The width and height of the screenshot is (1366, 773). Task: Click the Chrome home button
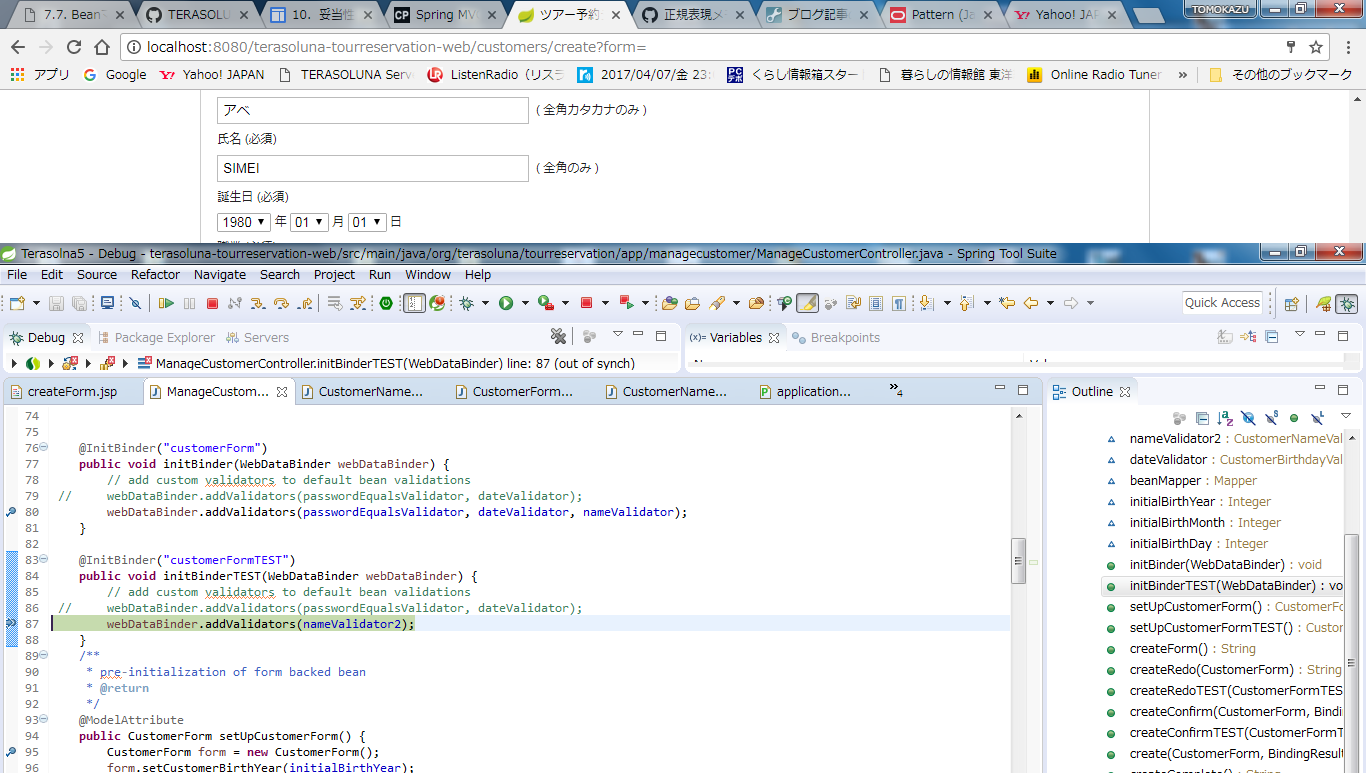coord(101,47)
